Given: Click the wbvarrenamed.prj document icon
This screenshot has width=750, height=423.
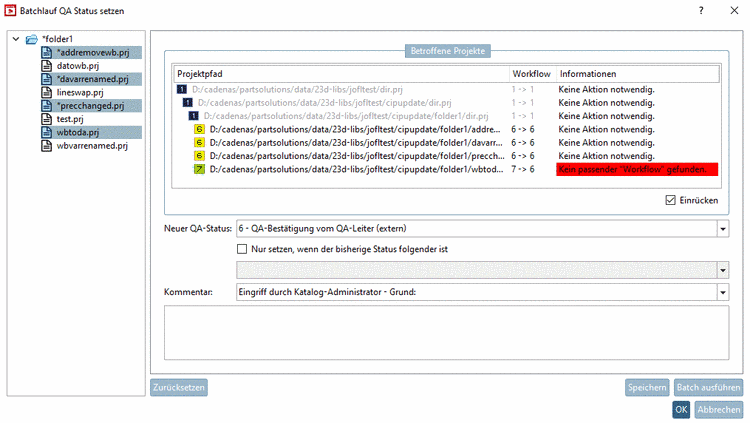Looking at the screenshot, I should 46,146.
